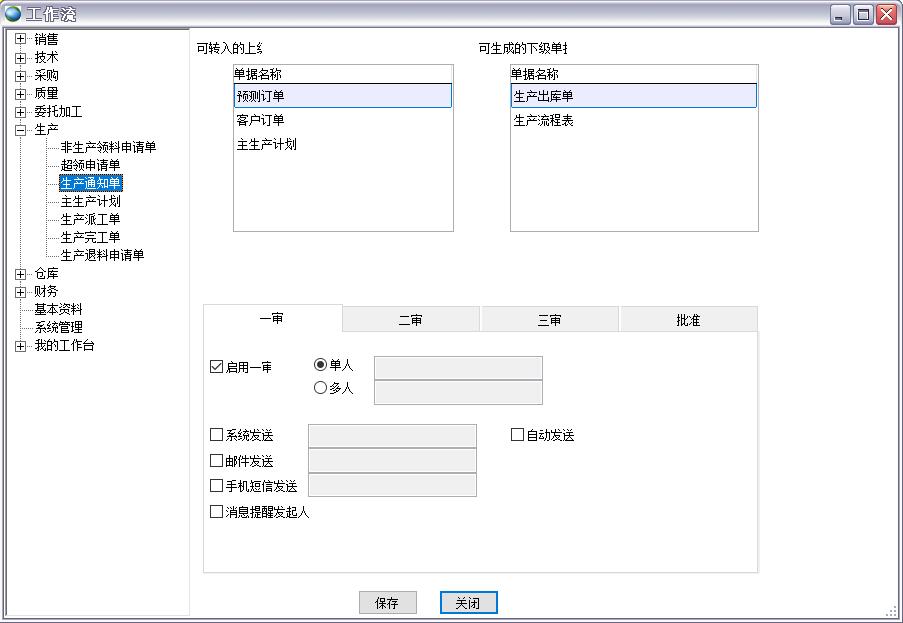Select 生产派工单 in the tree
903x623 pixels.
coord(92,218)
